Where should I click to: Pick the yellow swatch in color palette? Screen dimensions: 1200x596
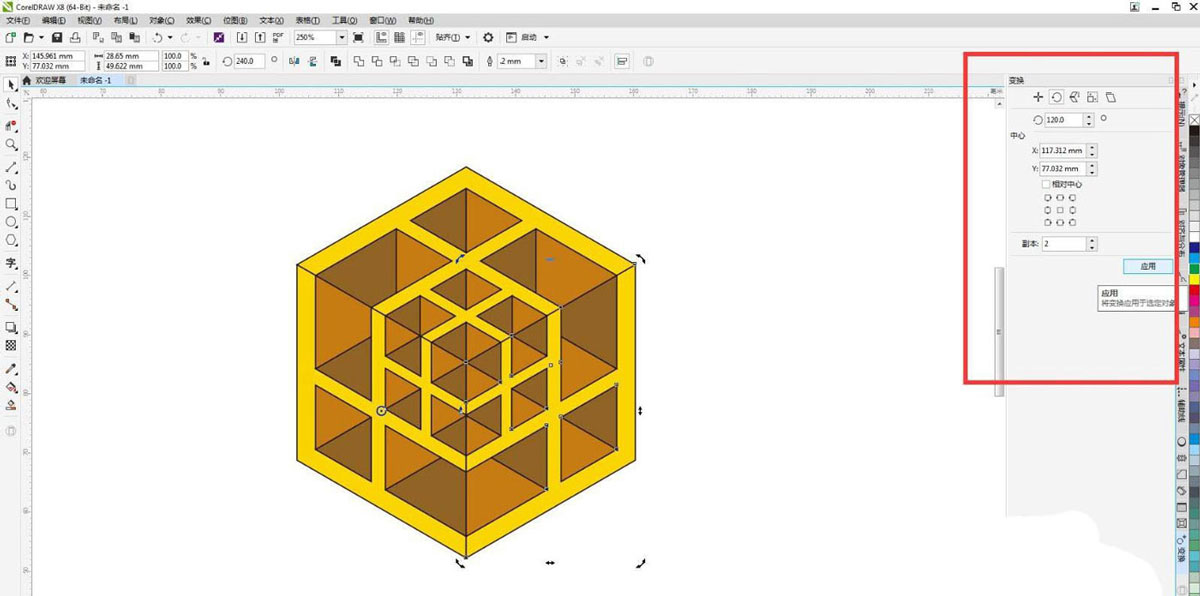(1194, 279)
